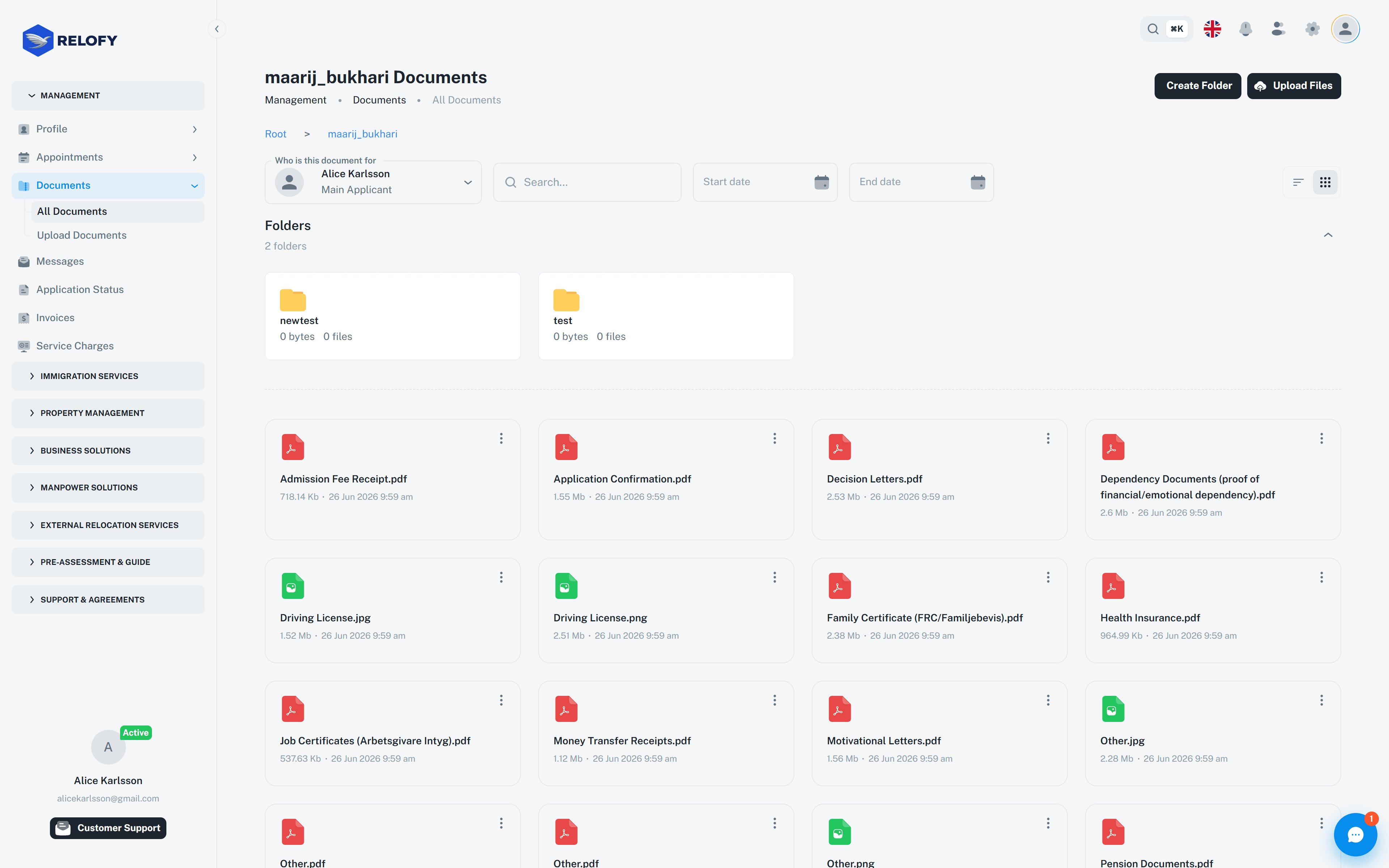Image resolution: width=1389 pixels, height=868 pixels.
Task: Click Management breadcrumb
Action: click(296, 100)
